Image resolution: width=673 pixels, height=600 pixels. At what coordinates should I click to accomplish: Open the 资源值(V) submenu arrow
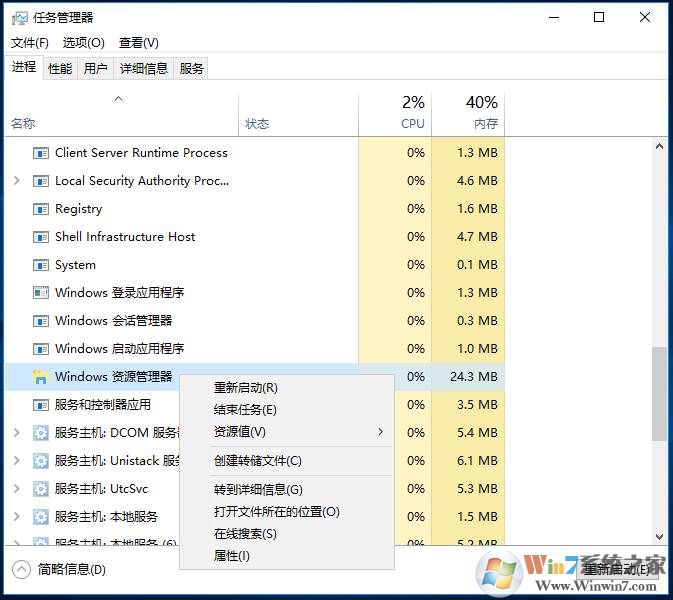point(380,432)
